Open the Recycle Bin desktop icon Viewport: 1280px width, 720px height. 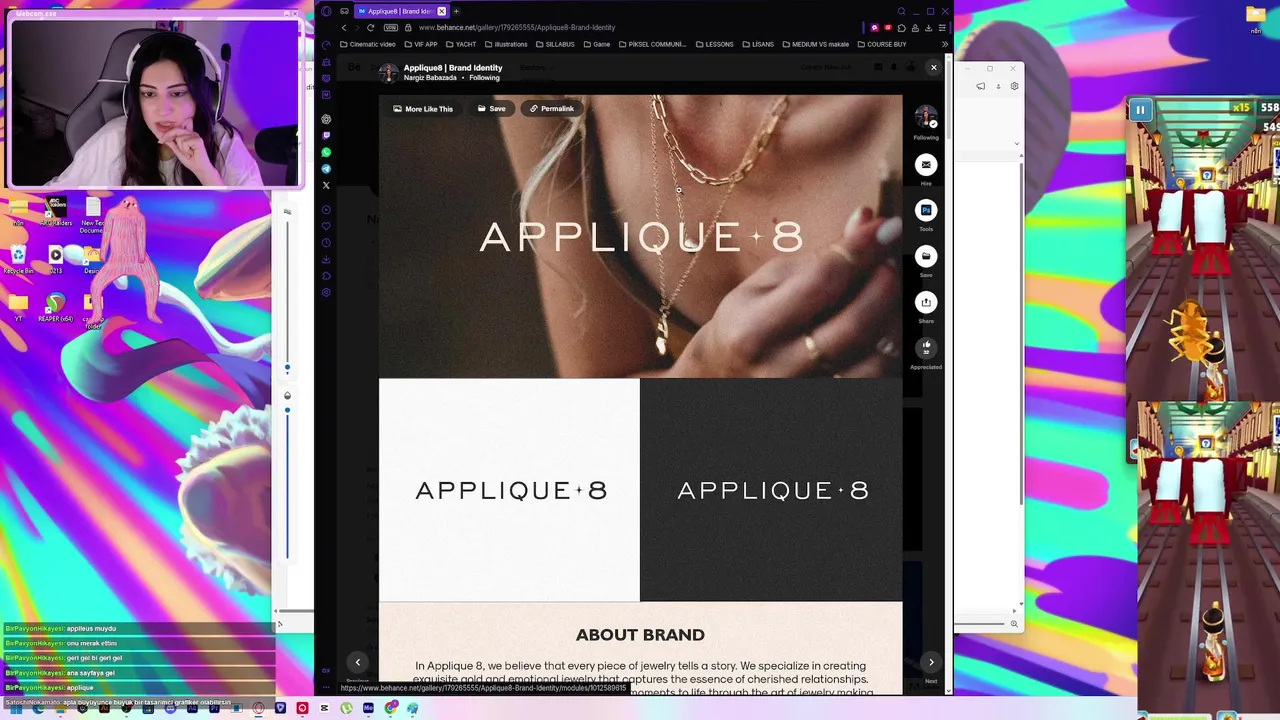click(18, 260)
